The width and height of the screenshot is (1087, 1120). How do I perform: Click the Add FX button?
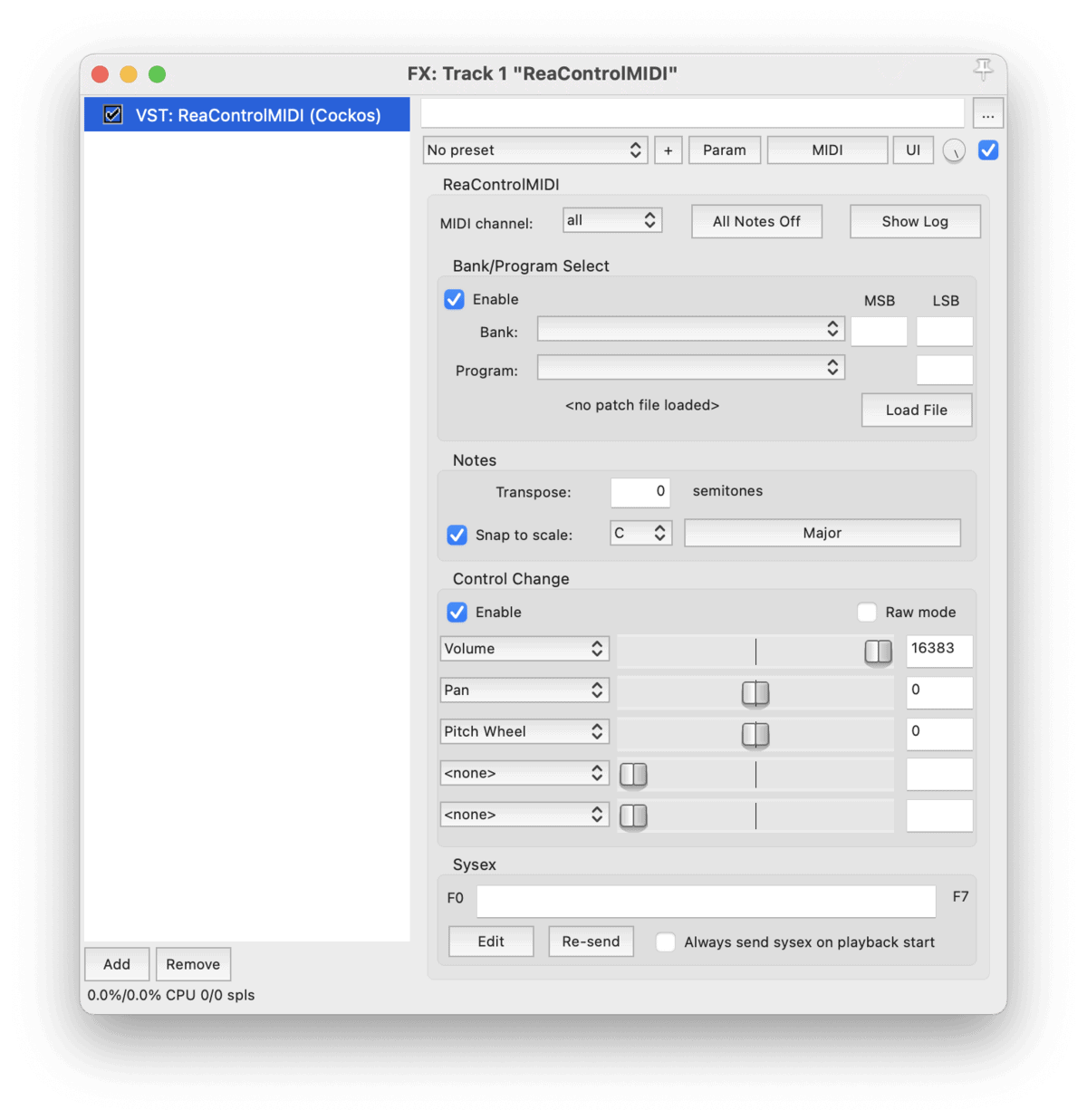point(117,964)
